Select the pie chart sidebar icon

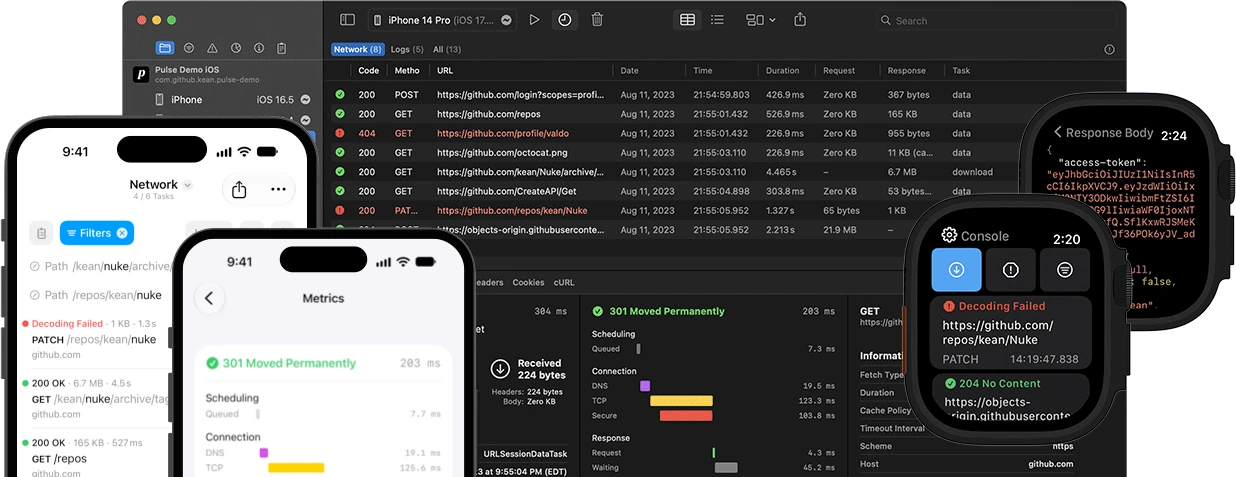236,47
